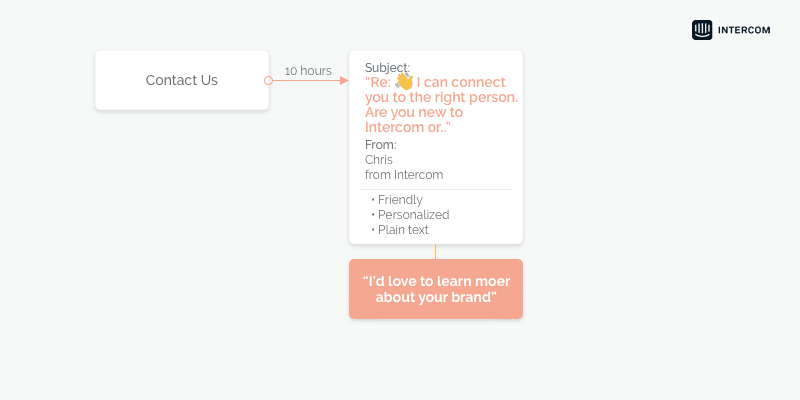Click the "10 hours" delay label

(x=308, y=71)
